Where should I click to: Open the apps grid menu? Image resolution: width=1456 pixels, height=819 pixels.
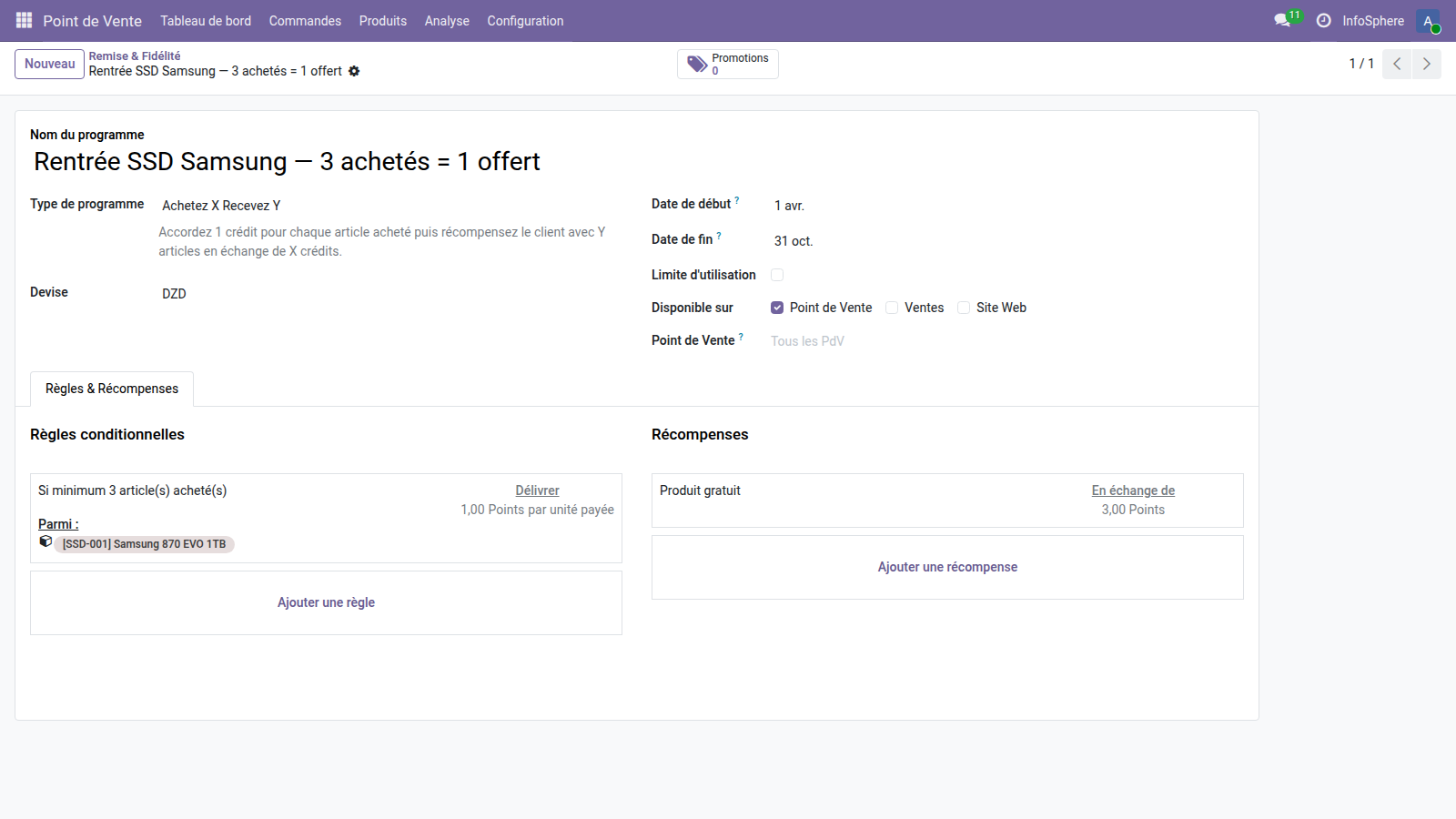click(23, 20)
